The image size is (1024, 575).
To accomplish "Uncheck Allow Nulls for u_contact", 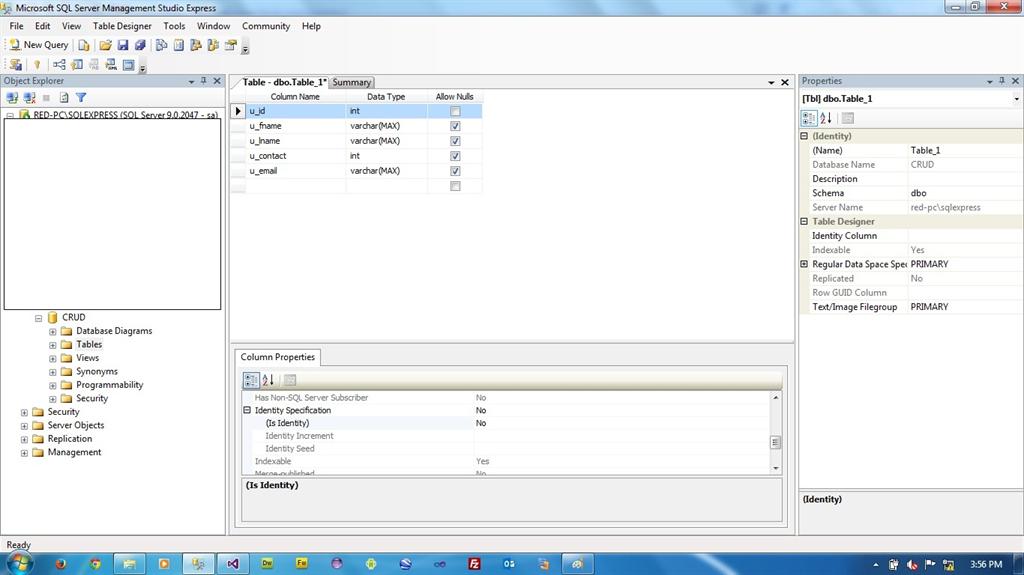I will 455,156.
